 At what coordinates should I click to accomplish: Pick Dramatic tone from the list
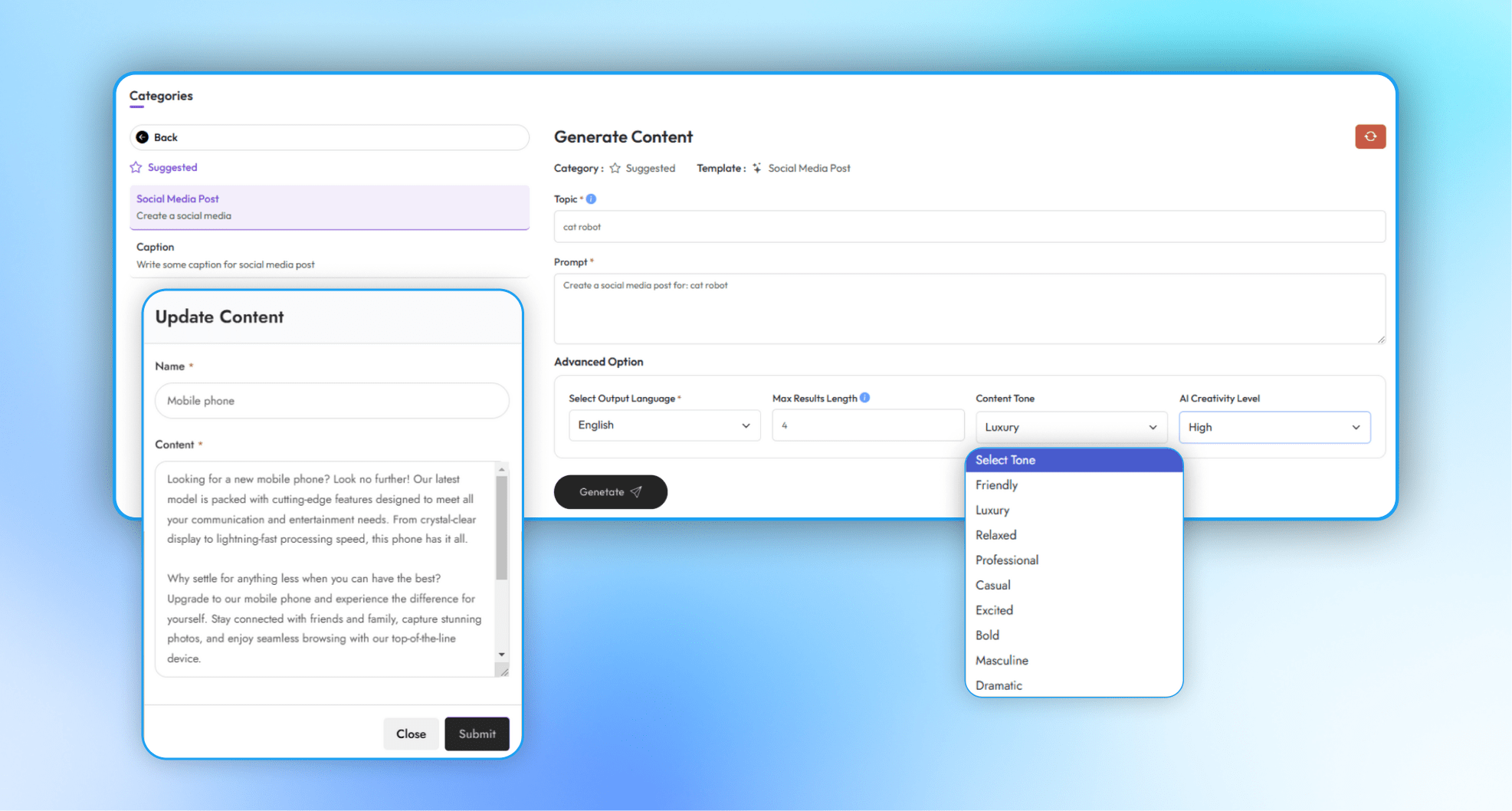(x=999, y=685)
